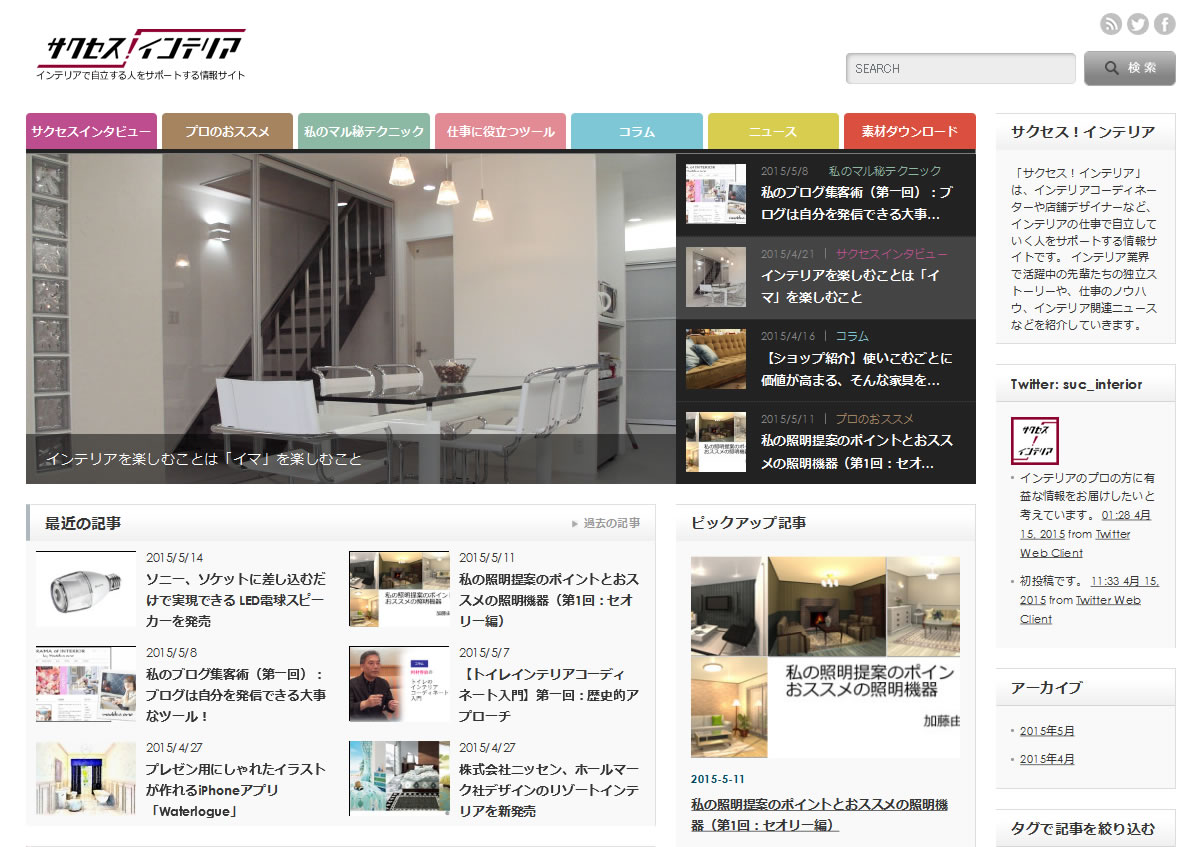The height and width of the screenshot is (847, 1201).
Task: Open the 2015年4月 archive link
Action: tap(1047, 759)
